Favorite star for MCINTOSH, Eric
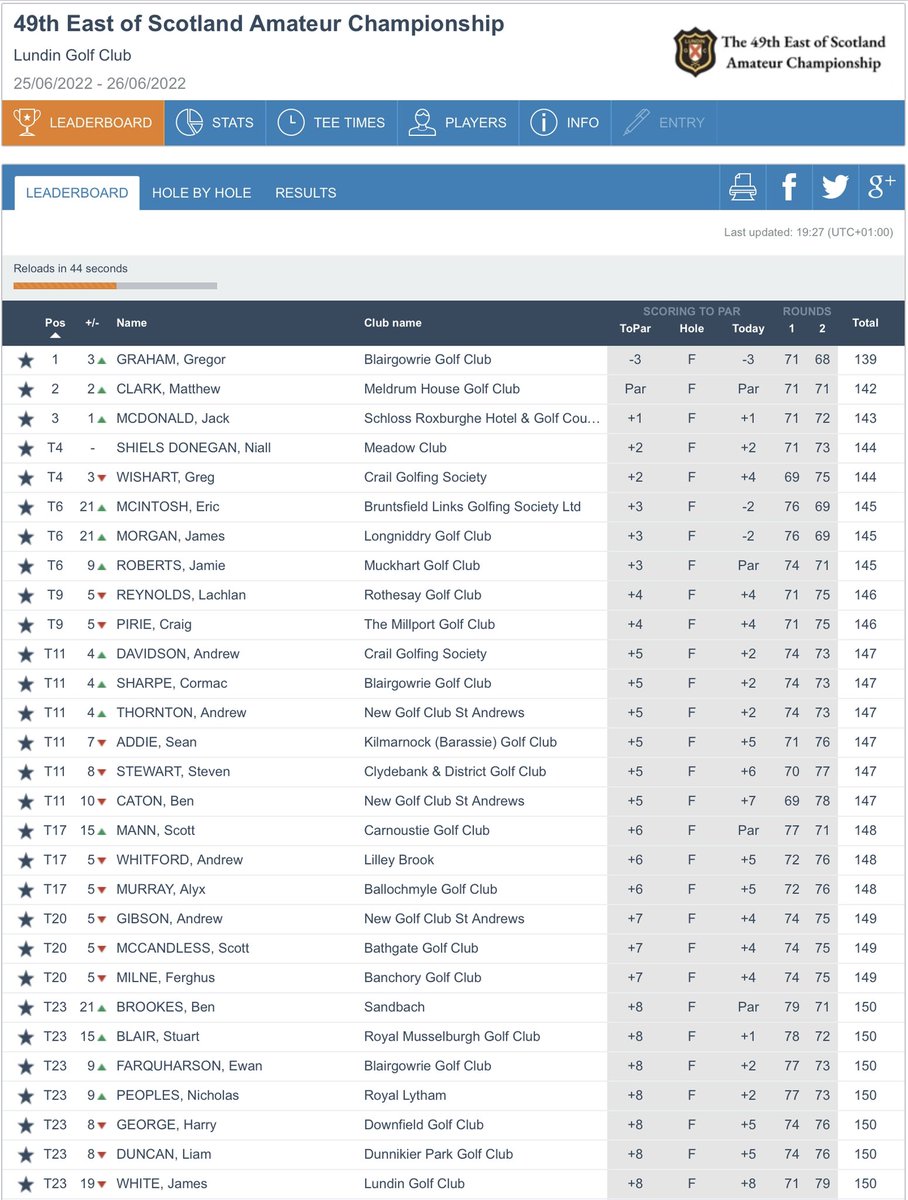Screen dimensions: 908x1200 point(26,507)
